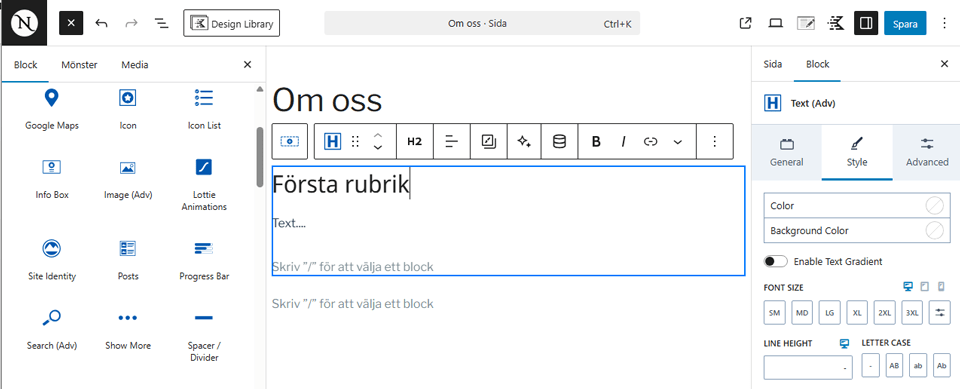Select the parent block toolbar button
This screenshot has height=389, width=960.
pos(290,142)
